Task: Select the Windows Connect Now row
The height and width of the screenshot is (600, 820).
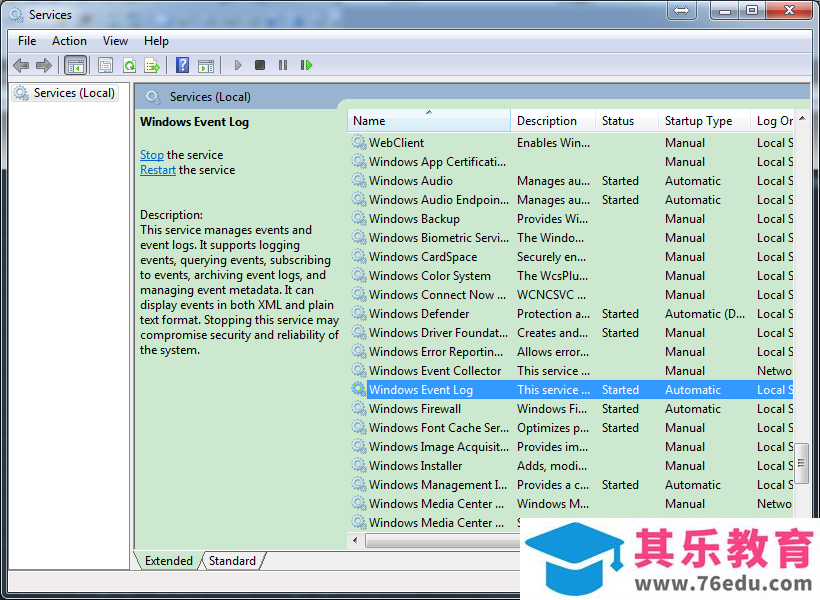Action: [572, 295]
